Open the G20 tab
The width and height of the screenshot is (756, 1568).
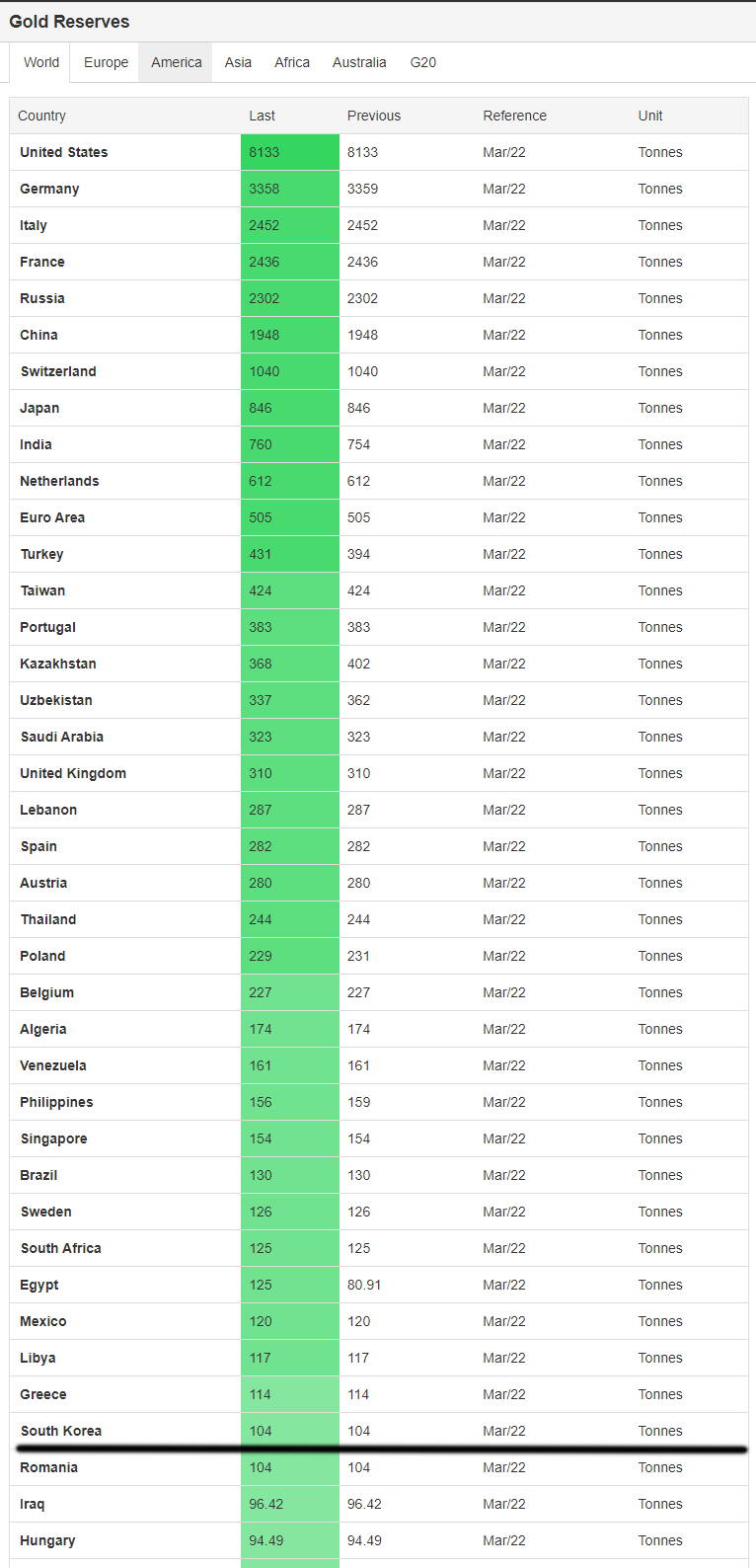(x=423, y=62)
